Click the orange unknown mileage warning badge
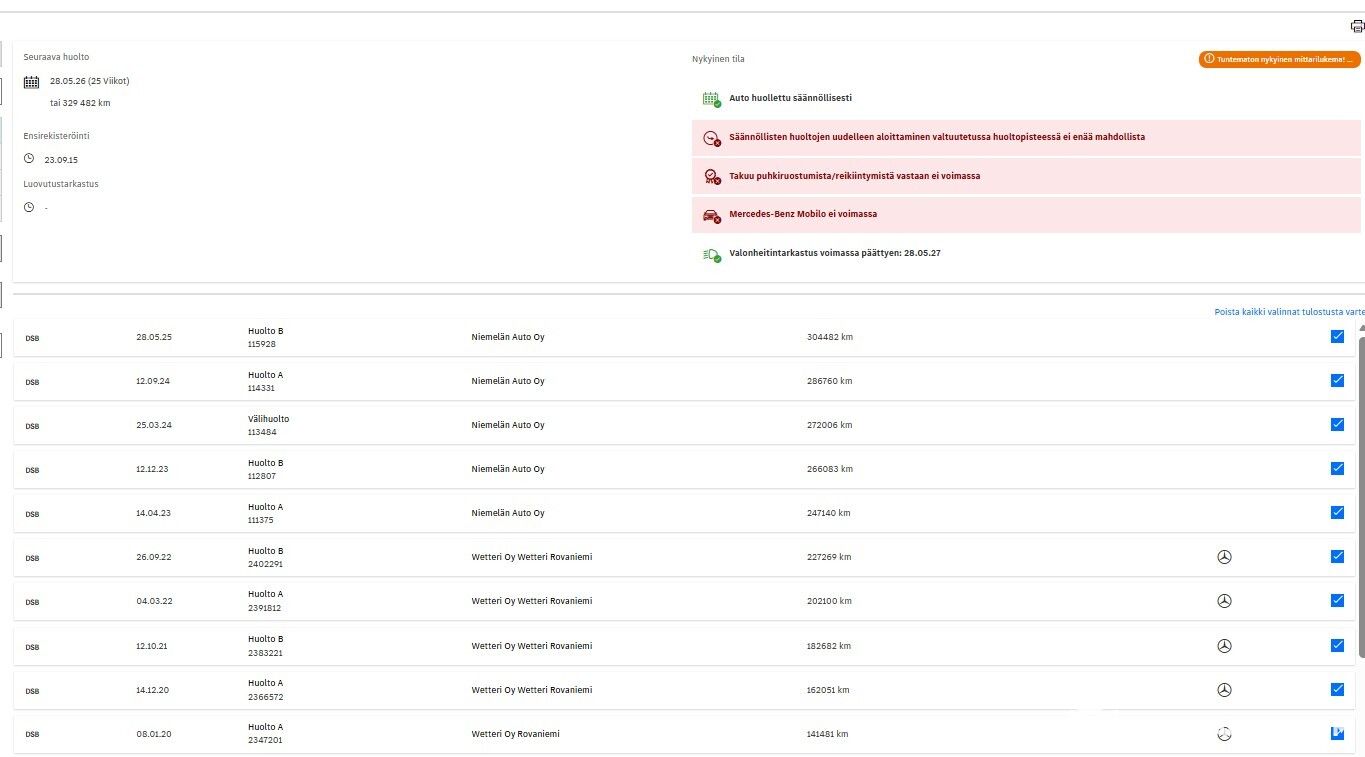The height and width of the screenshot is (757, 1365). 1279,60
